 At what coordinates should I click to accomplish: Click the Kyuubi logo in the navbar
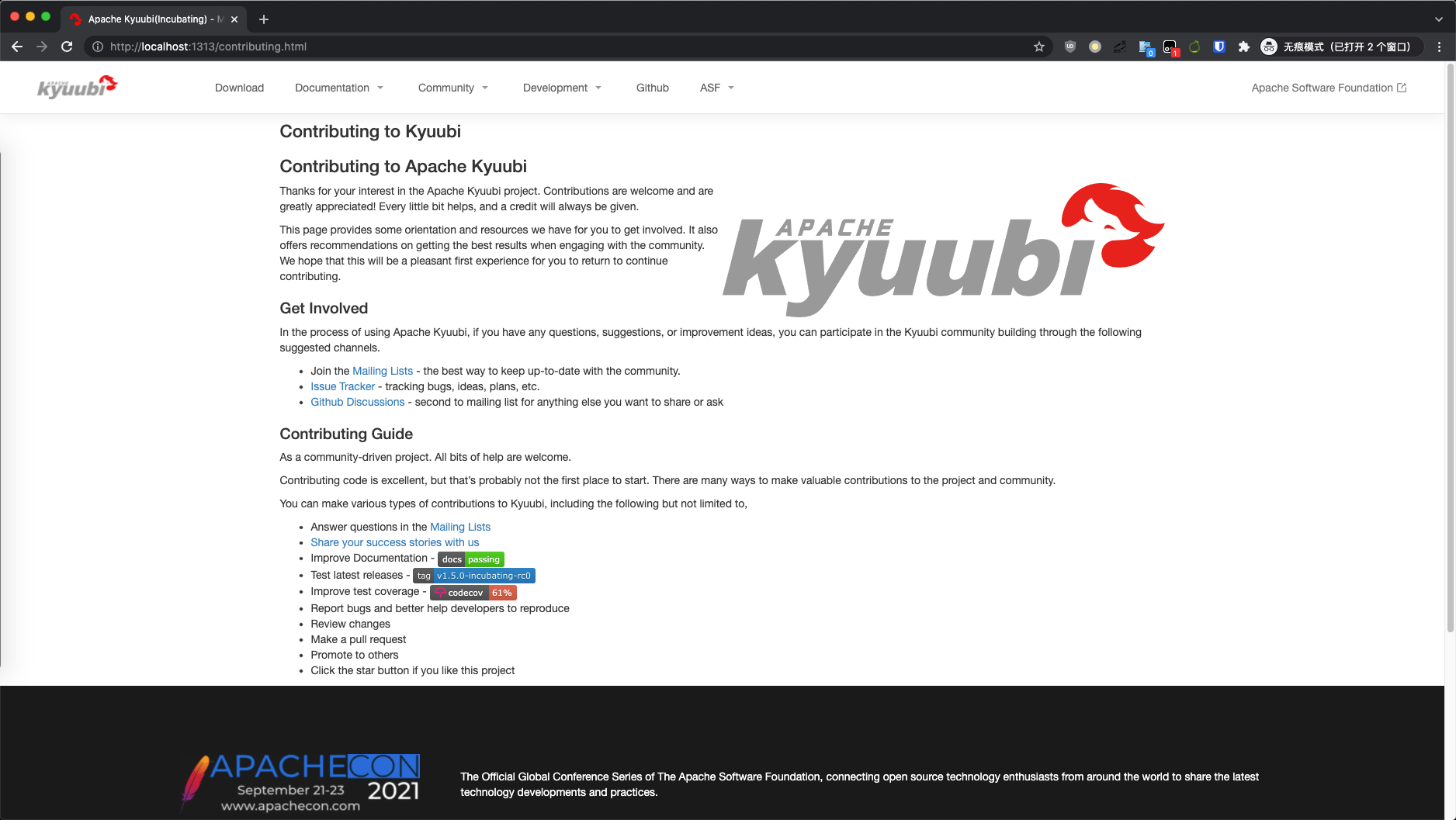(x=78, y=87)
